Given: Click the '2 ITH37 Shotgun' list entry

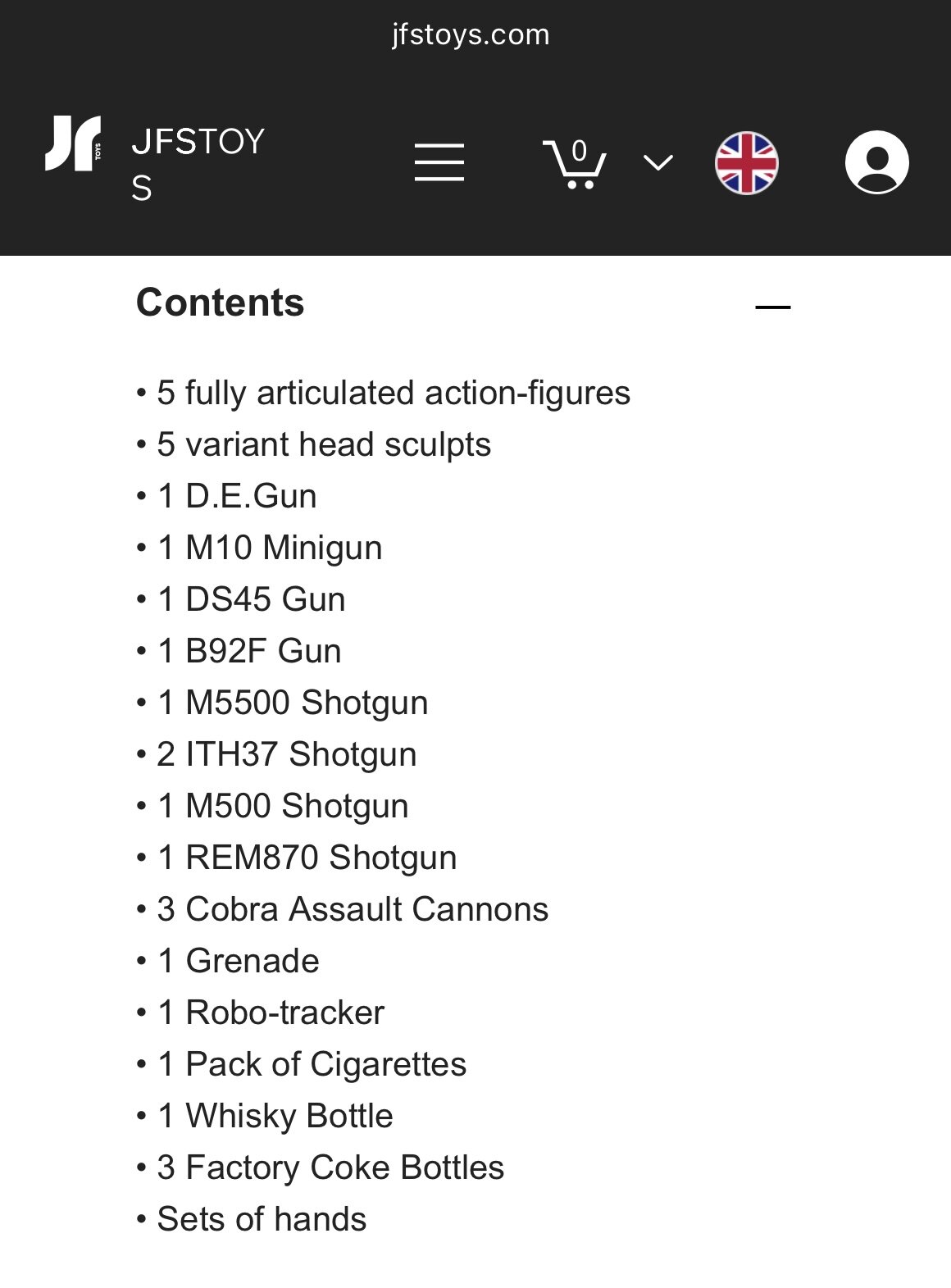Looking at the screenshot, I should 277,754.
